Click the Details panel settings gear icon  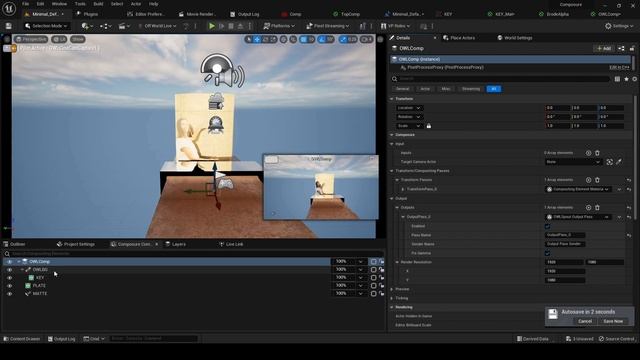(x=635, y=79)
